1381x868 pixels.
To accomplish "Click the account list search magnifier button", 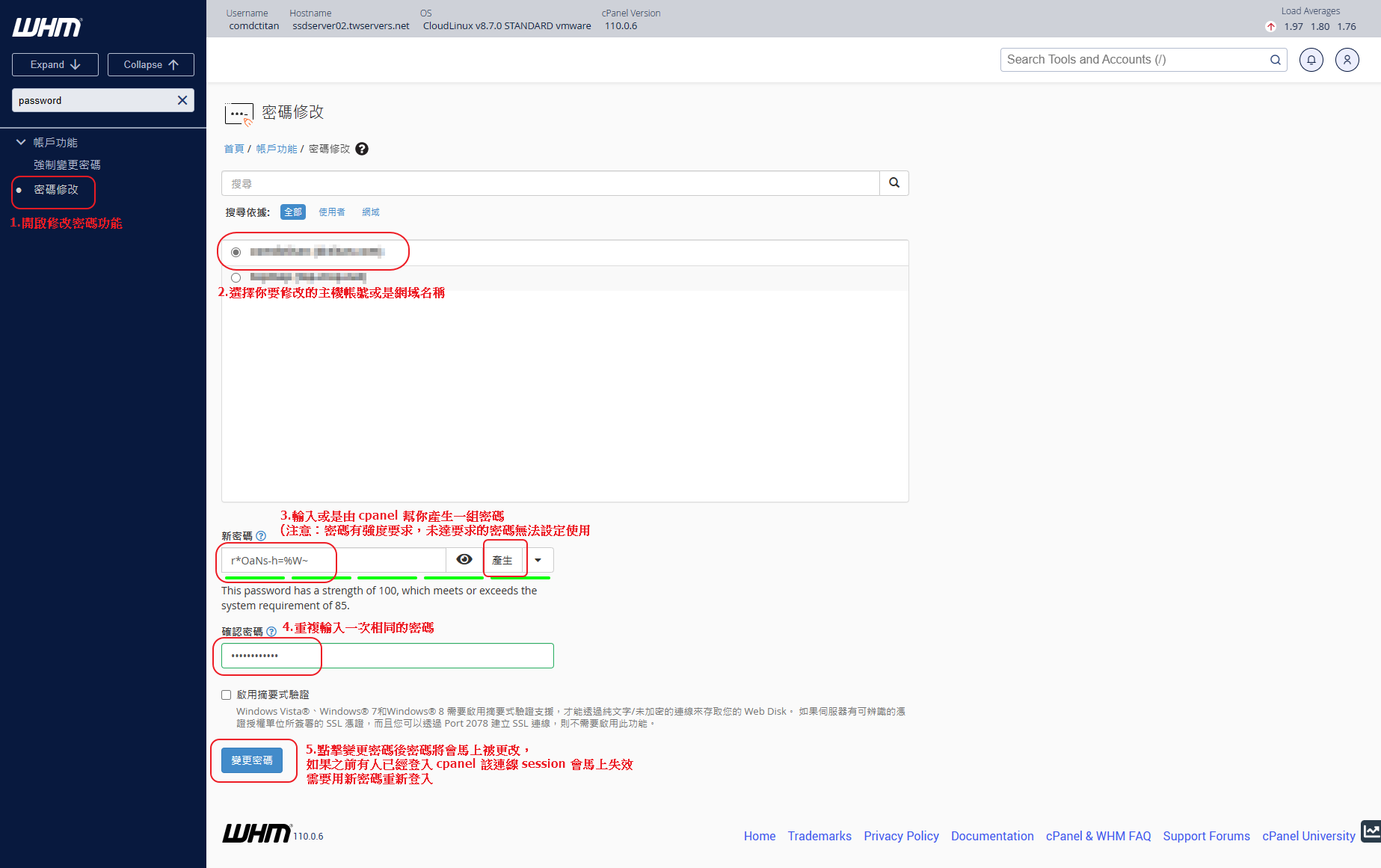I will pyautogui.click(x=894, y=183).
